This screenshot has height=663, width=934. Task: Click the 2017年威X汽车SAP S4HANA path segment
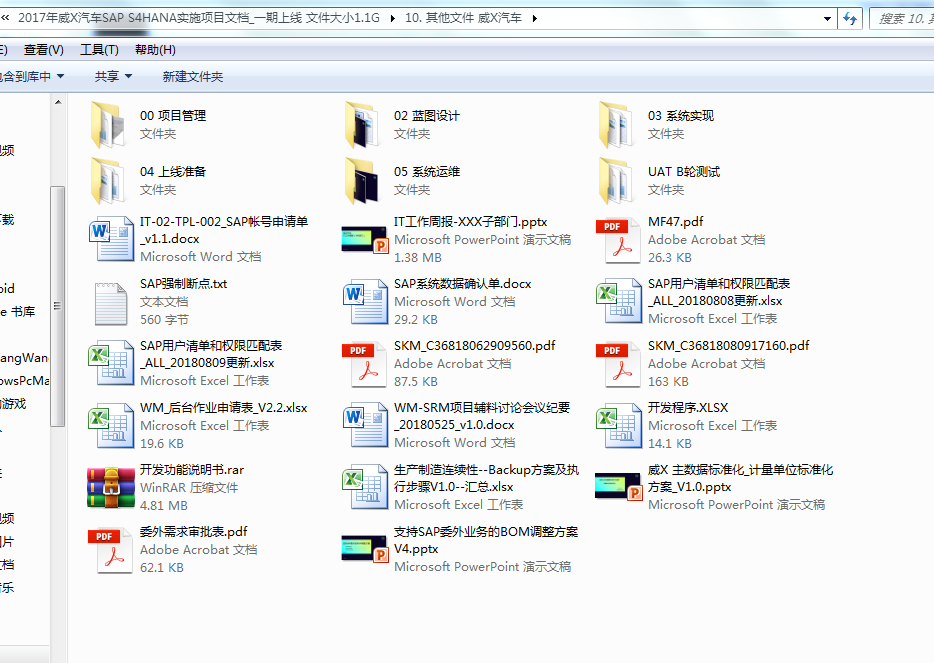click(x=198, y=18)
